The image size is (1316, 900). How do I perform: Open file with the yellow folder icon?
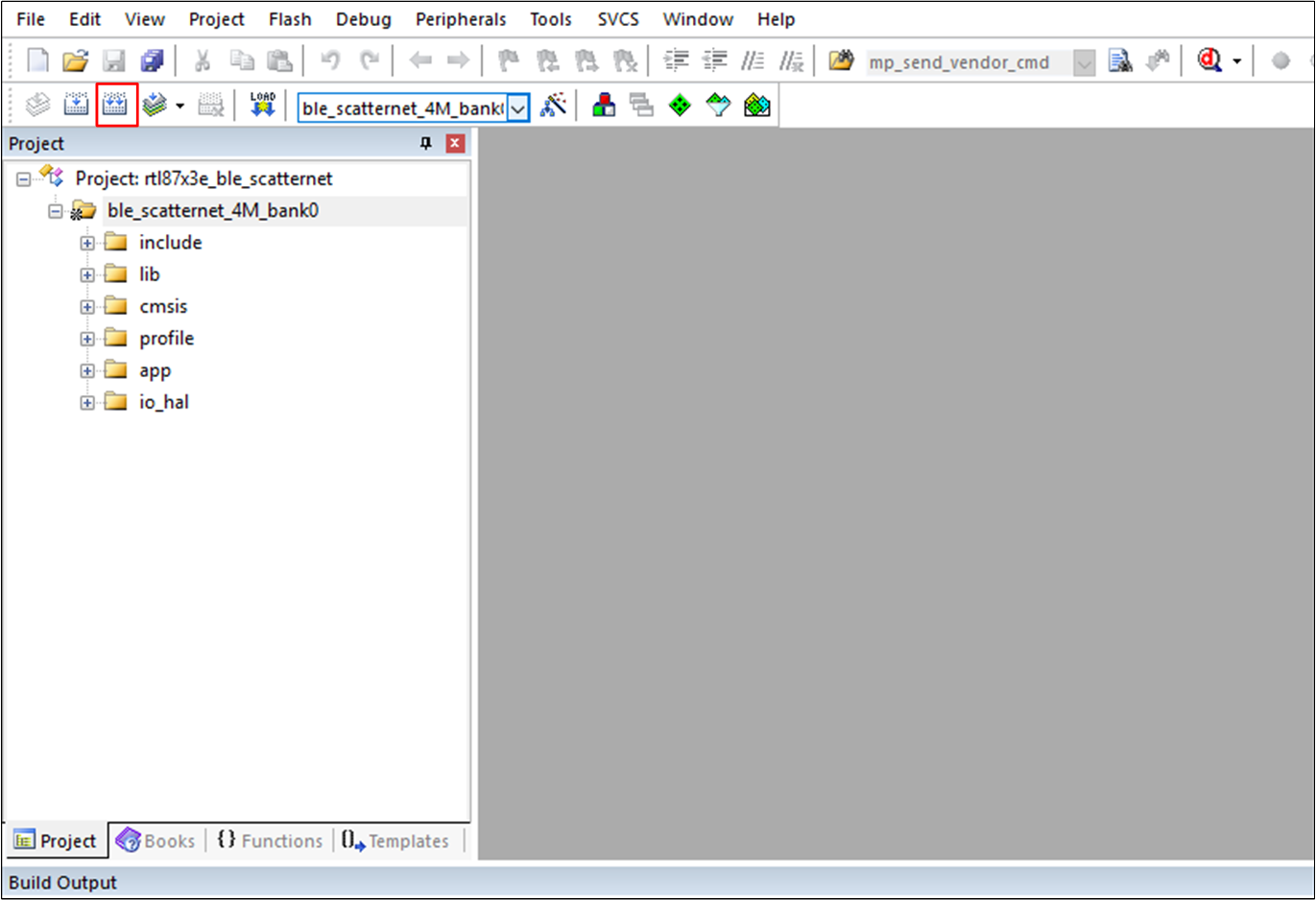tap(75, 61)
